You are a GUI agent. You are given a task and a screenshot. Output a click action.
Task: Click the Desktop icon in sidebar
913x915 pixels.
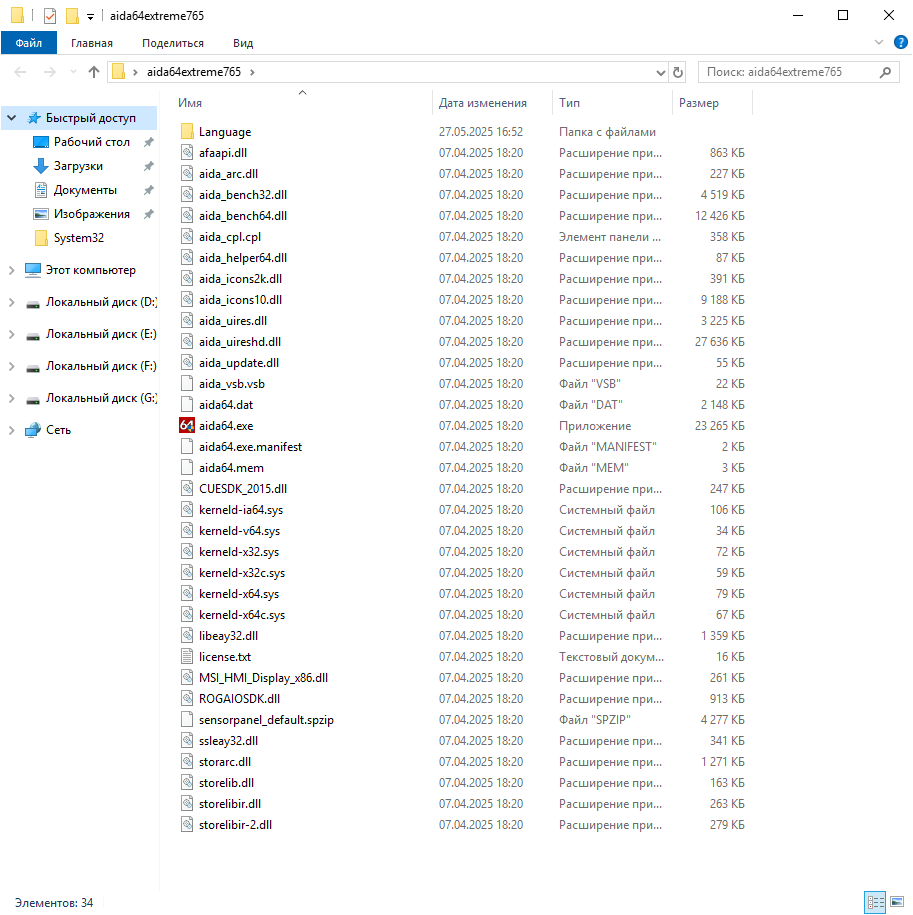pyautogui.click(x=41, y=142)
